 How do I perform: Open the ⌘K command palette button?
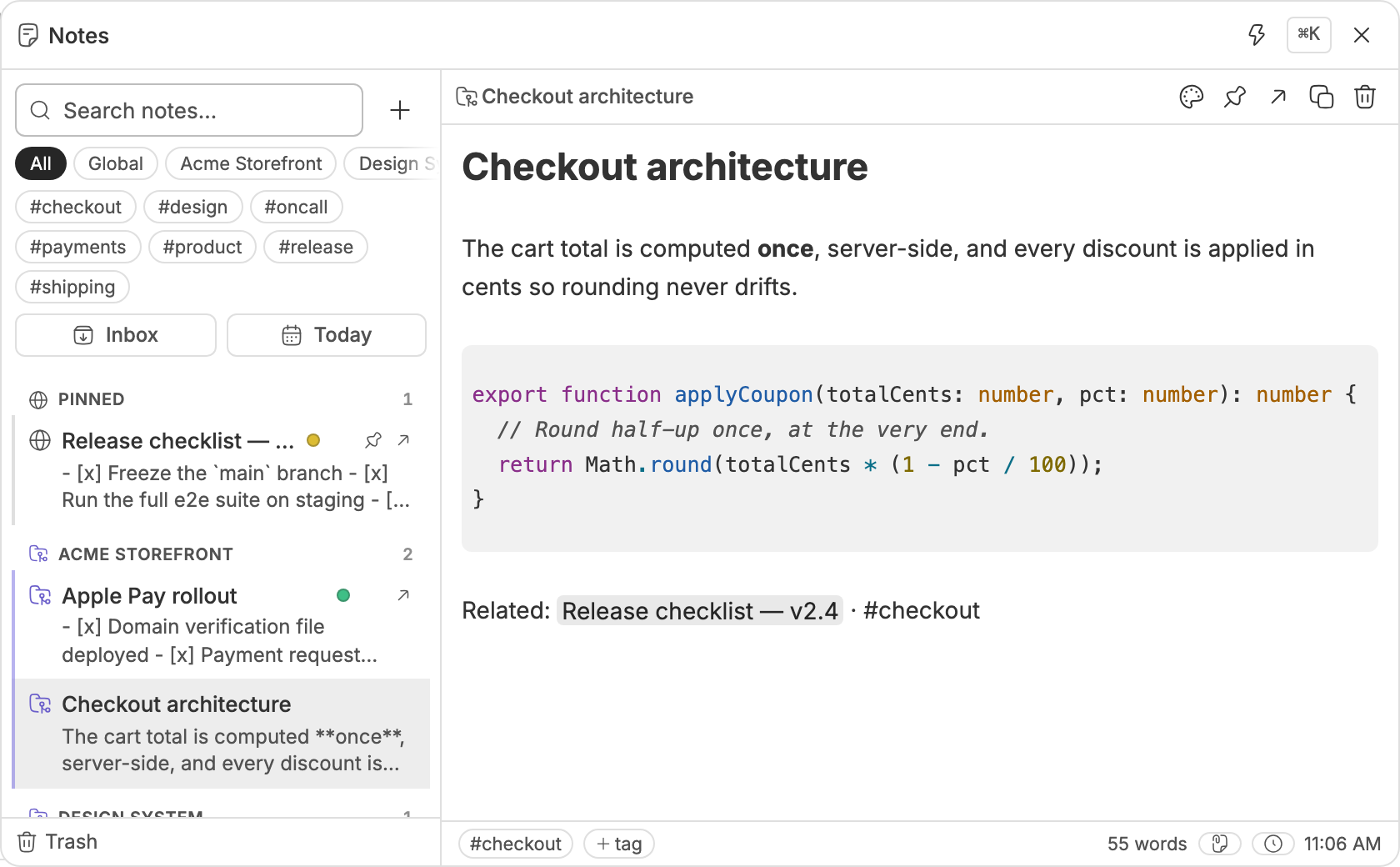[1308, 35]
